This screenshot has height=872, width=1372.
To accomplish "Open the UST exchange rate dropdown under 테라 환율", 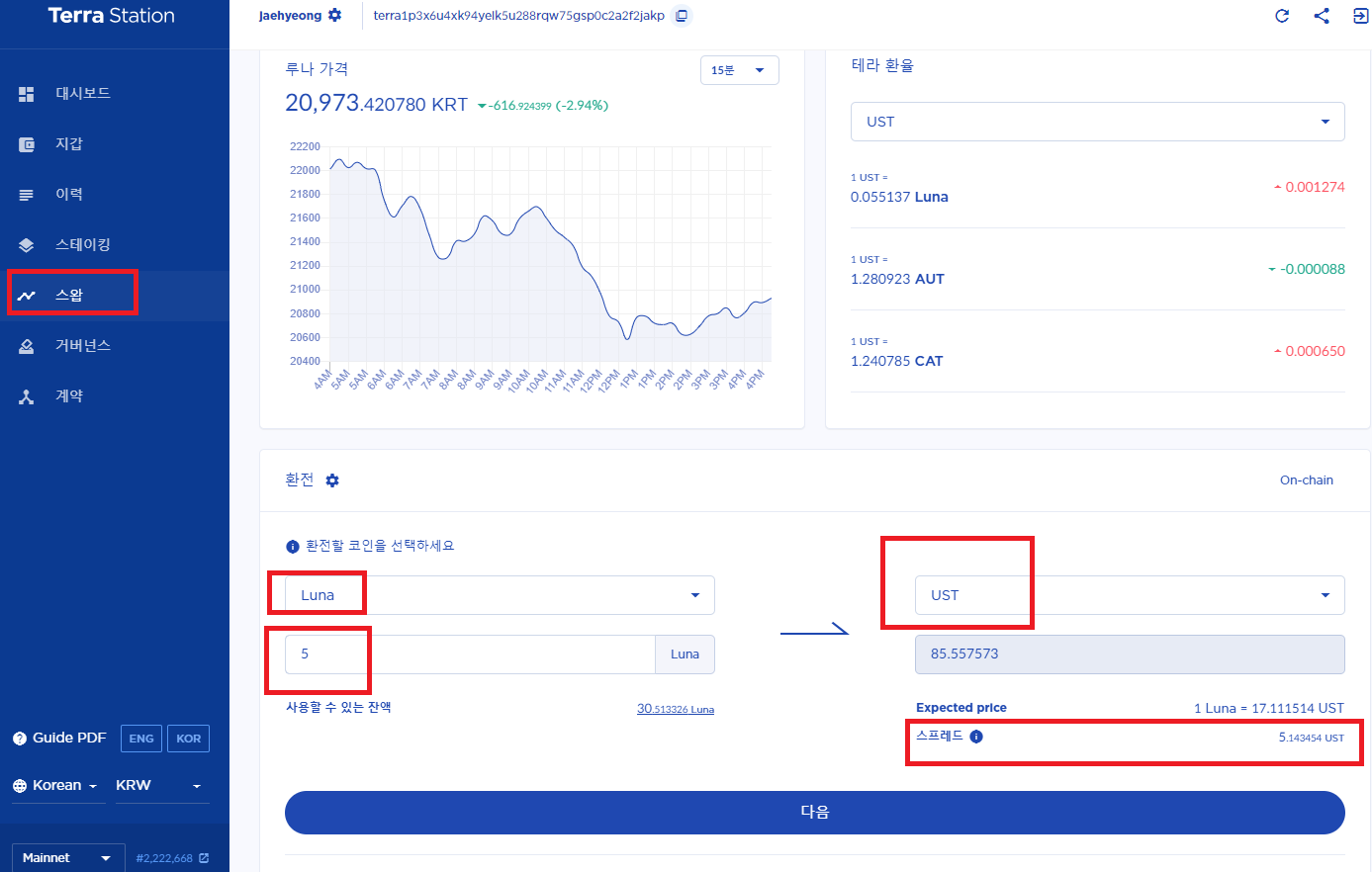I will (1098, 122).
